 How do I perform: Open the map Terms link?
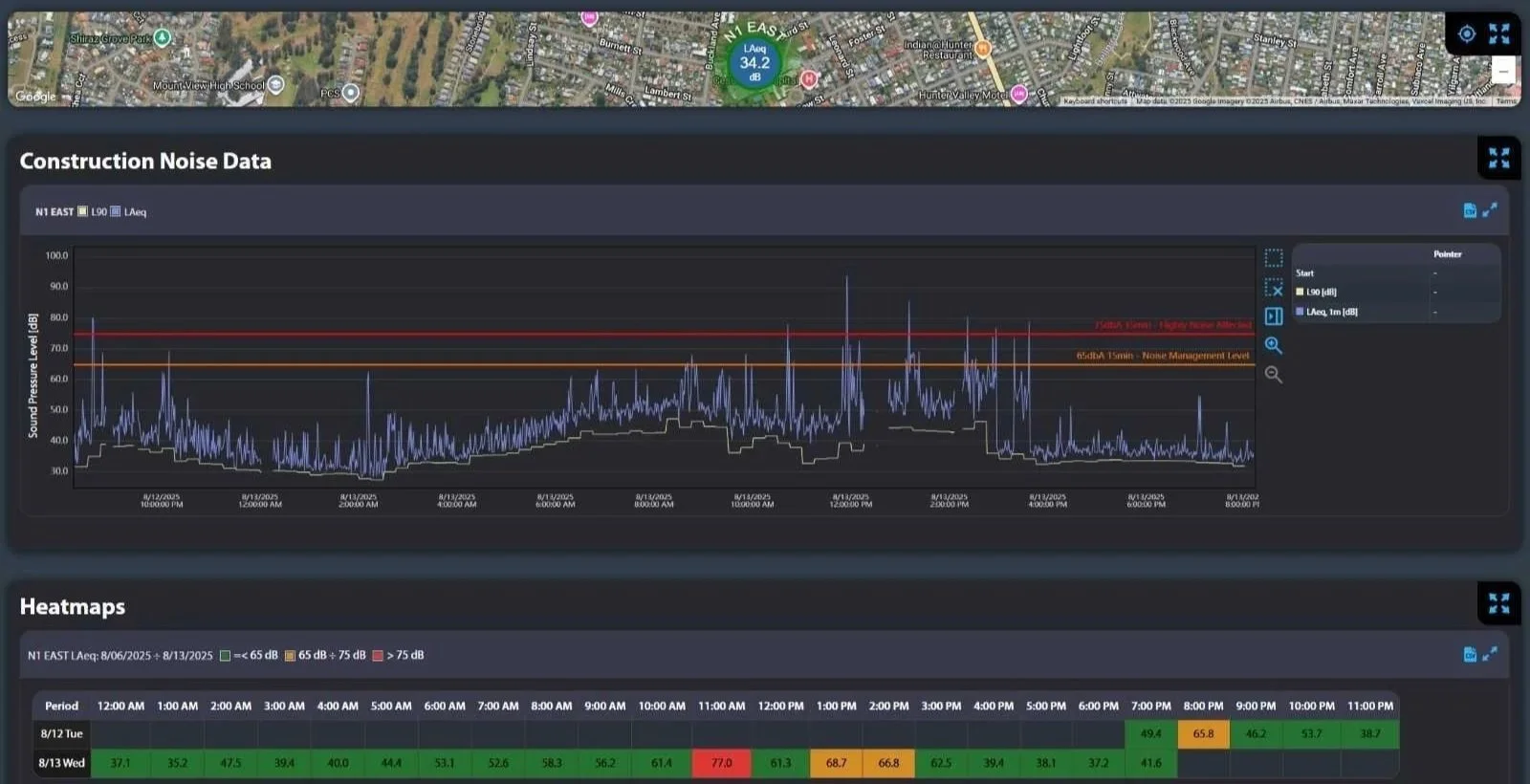pos(1506,101)
